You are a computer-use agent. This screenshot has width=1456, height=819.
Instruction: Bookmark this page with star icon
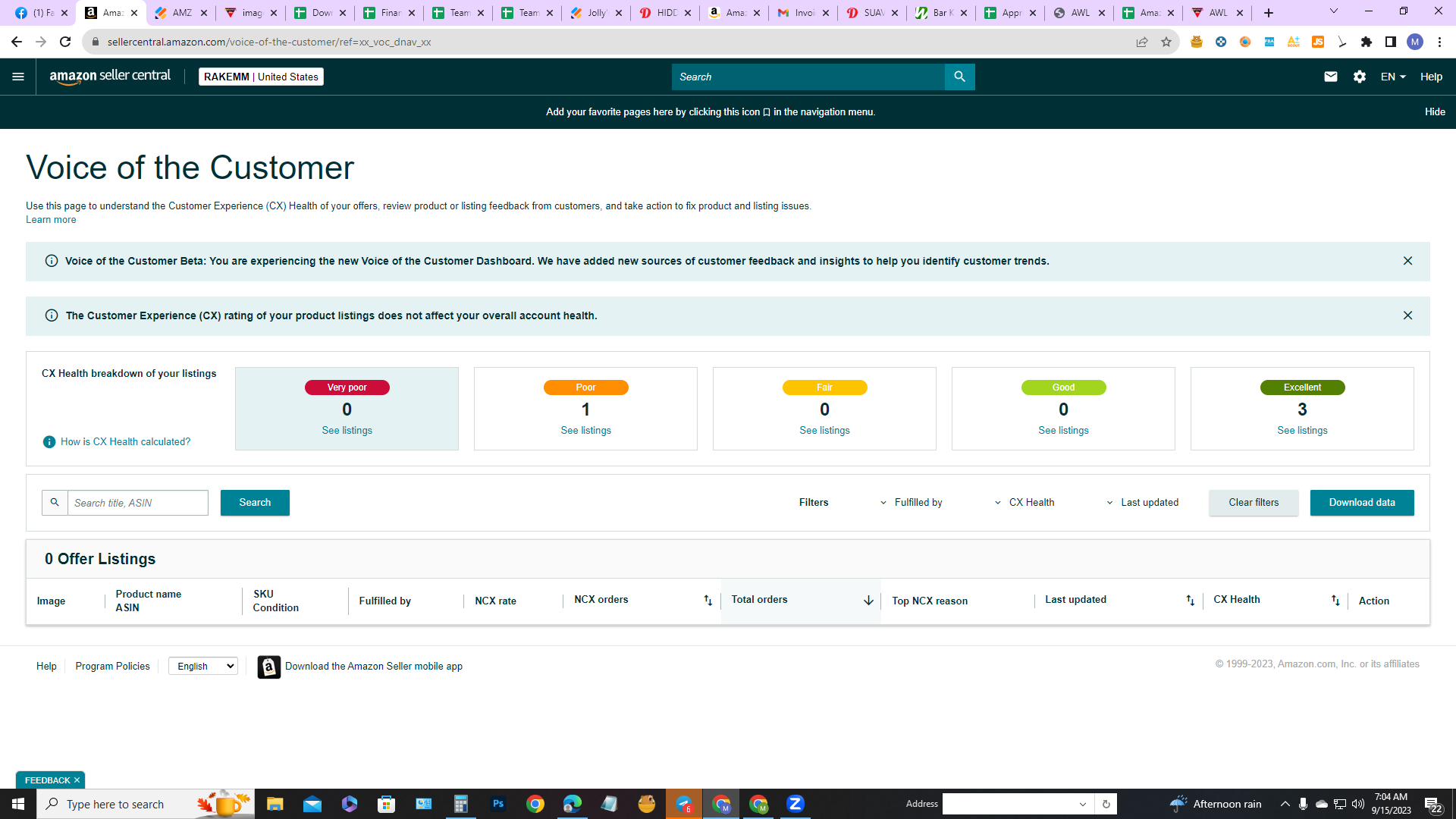point(1166,42)
